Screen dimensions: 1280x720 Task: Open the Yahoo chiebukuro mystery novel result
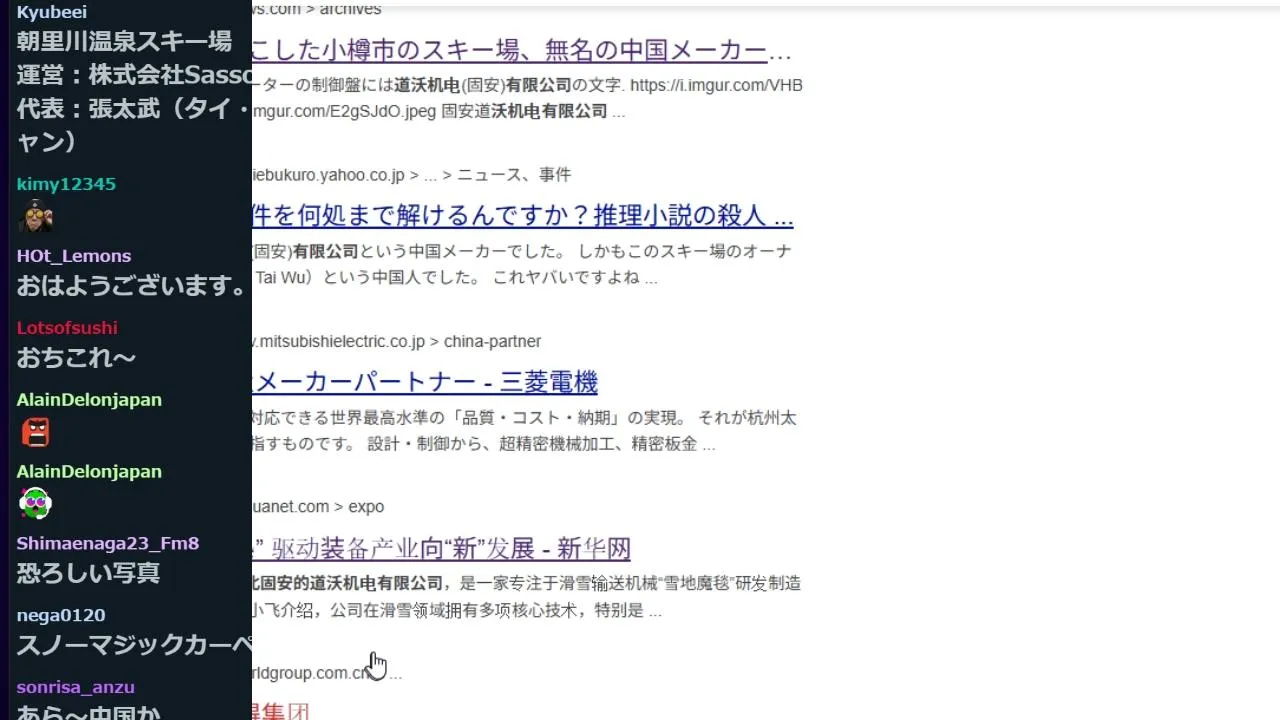[x=523, y=215]
